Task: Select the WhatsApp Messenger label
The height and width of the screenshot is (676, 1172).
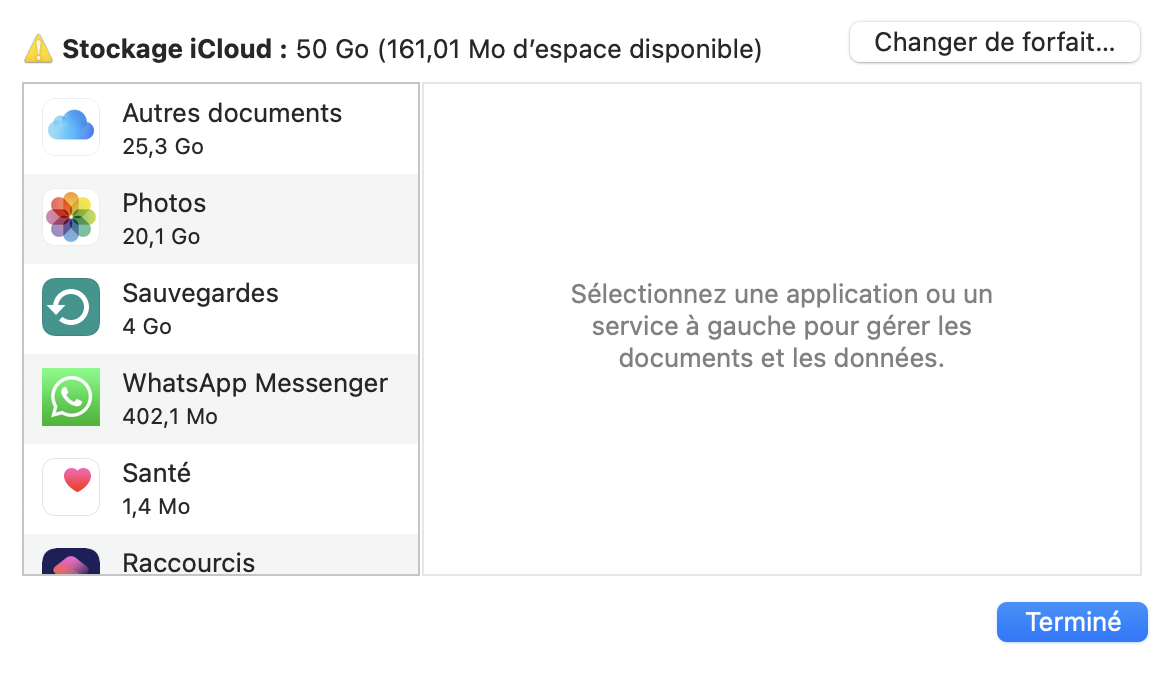Action: point(255,384)
